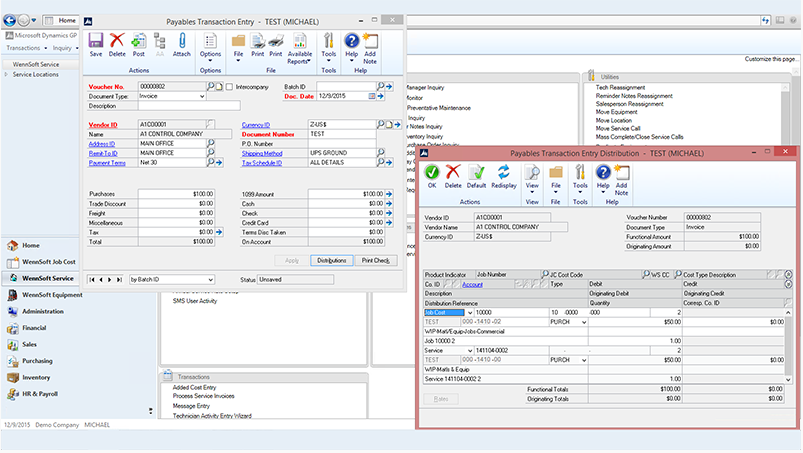This screenshot has width=803, height=453.
Task: Click Process Service Invoices under Transactions
Action: pos(203,396)
